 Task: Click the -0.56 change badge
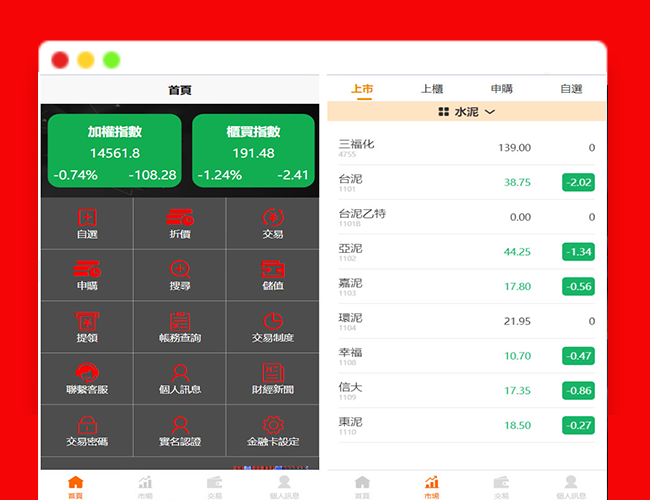[x=578, y=286]
